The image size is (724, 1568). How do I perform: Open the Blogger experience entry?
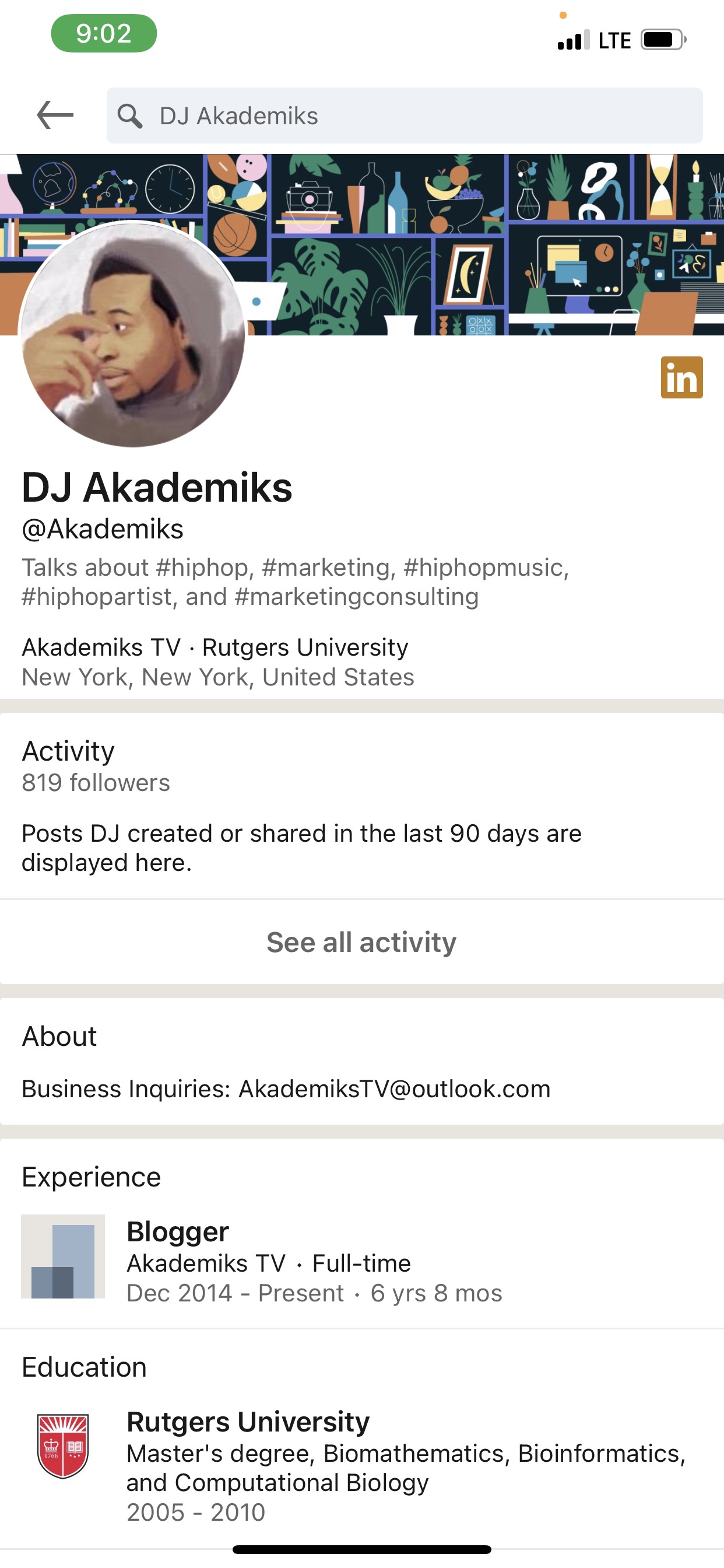(362, 1261)
